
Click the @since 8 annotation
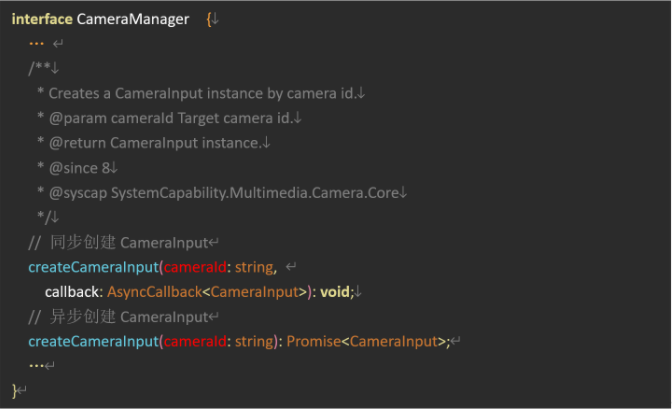pyautogui.click(x=80, y=168)
